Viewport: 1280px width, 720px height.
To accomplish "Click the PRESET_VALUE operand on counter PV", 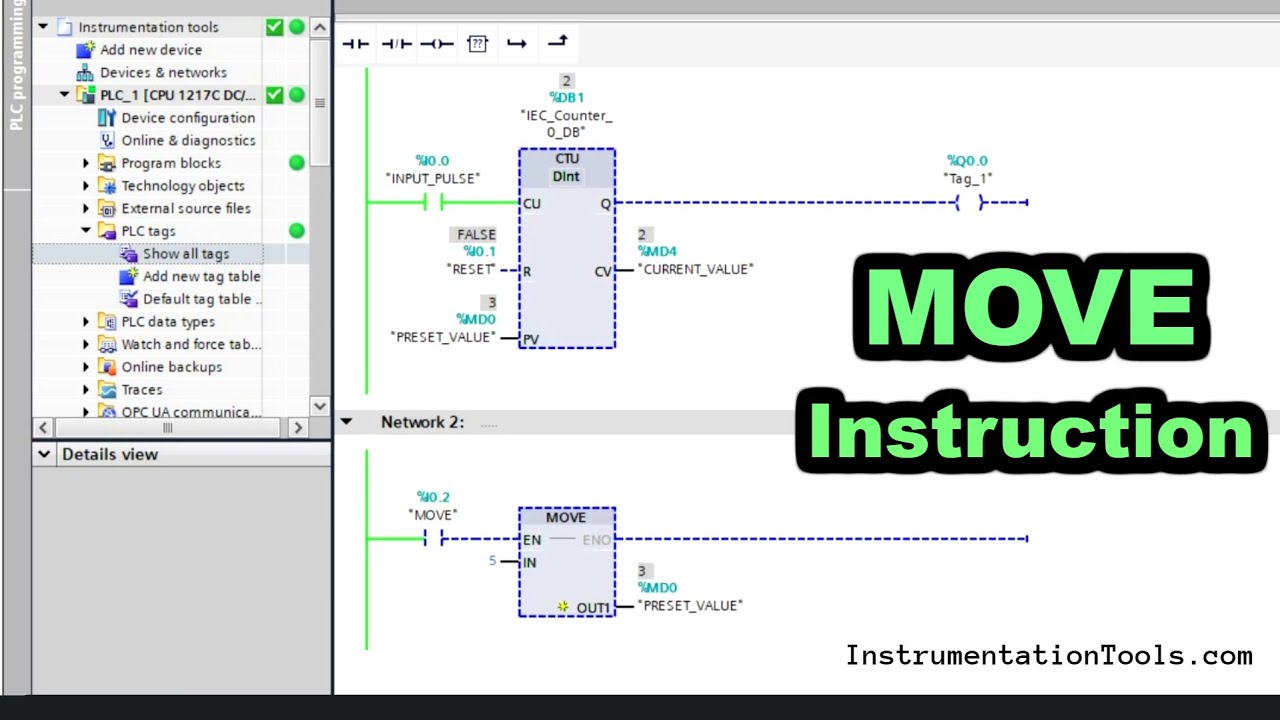I will [x=441, y=337].
